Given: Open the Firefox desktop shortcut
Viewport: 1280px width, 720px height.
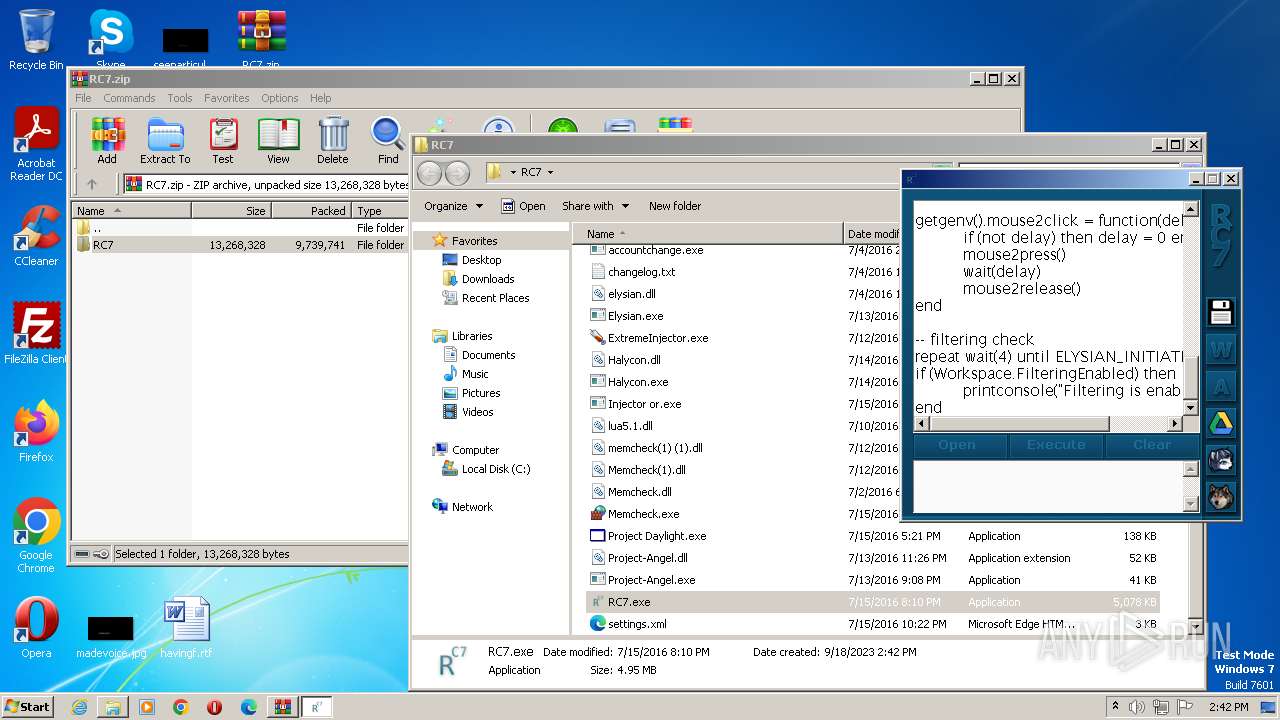Looking at the screenshot, I should click(x=36, y=432).
